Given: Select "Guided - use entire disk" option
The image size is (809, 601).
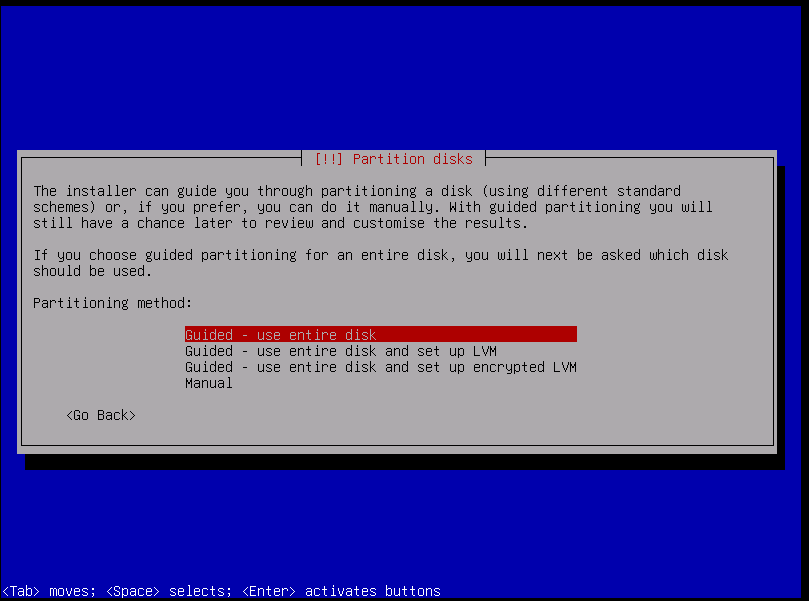Looking at the screenshot, I should pos(280,335).
